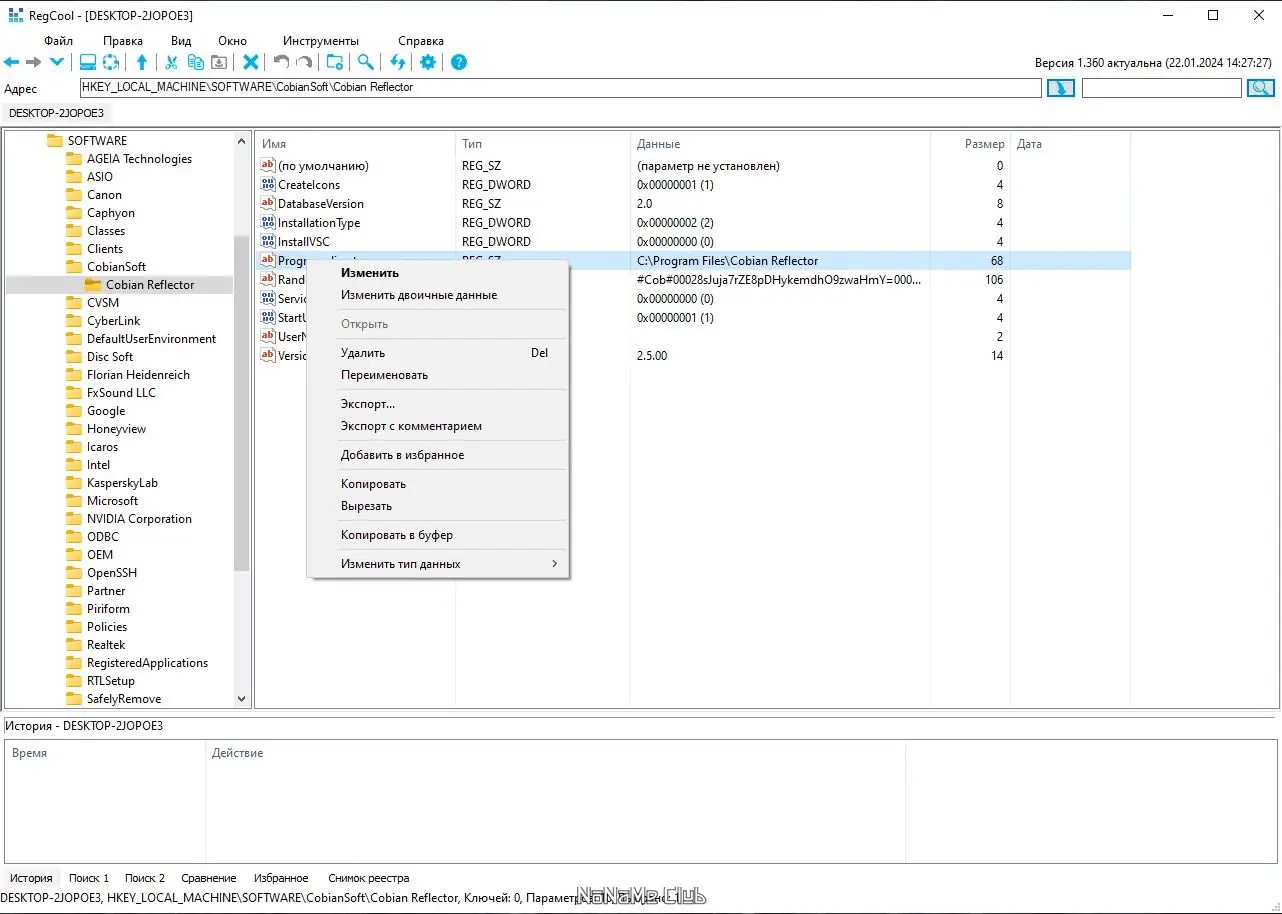Image resolution: width=1282 pixels, height=914 pixels.
Task: Choose Удалить in the context menu
Action: [x=438, y=353]
